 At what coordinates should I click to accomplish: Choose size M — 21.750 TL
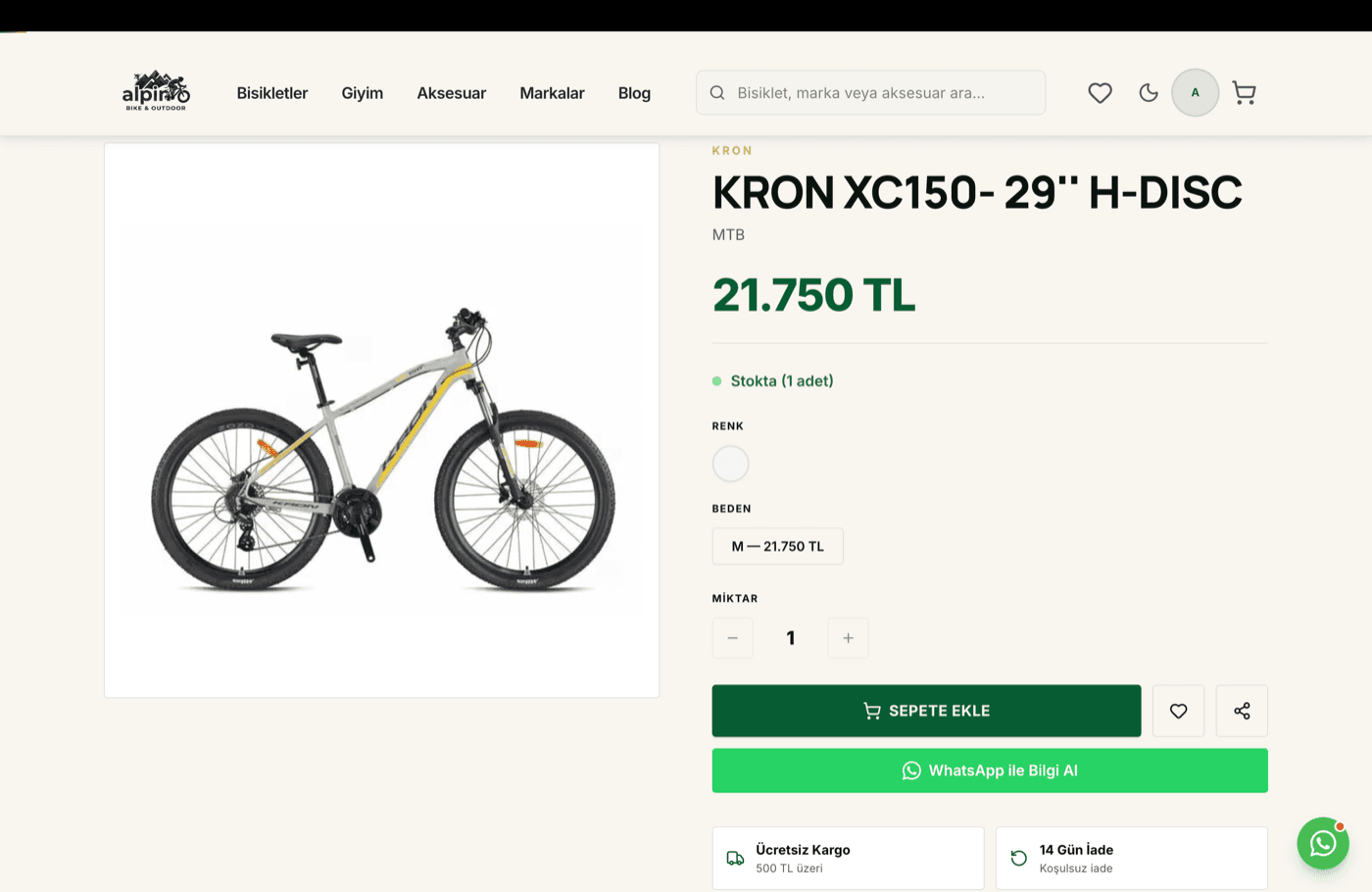click(x=778, y=546)
